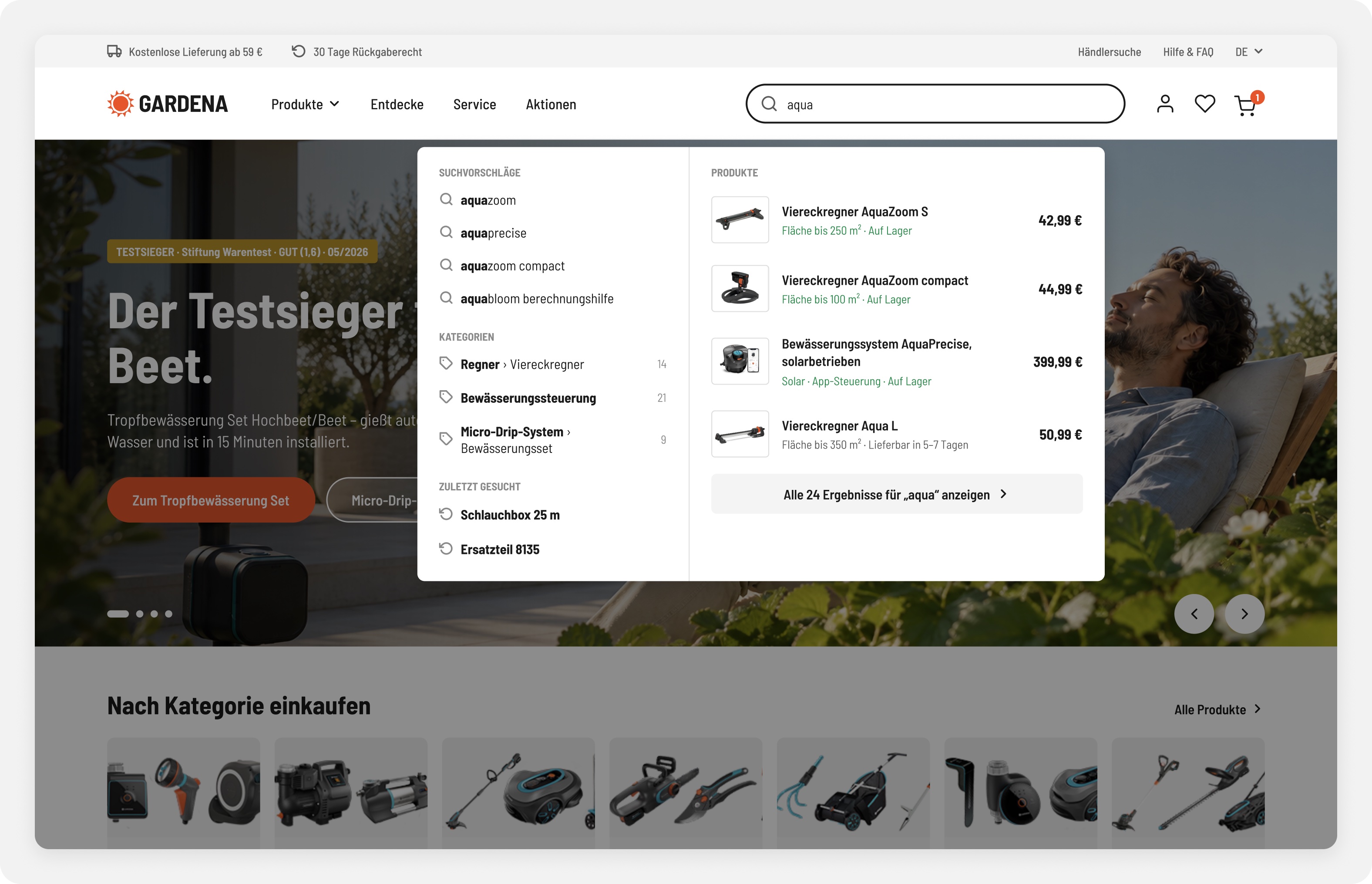Click tag icon for Bewässerungssteuerung category
This screenshot has height=884, width=1372.
tap(446, 397)
